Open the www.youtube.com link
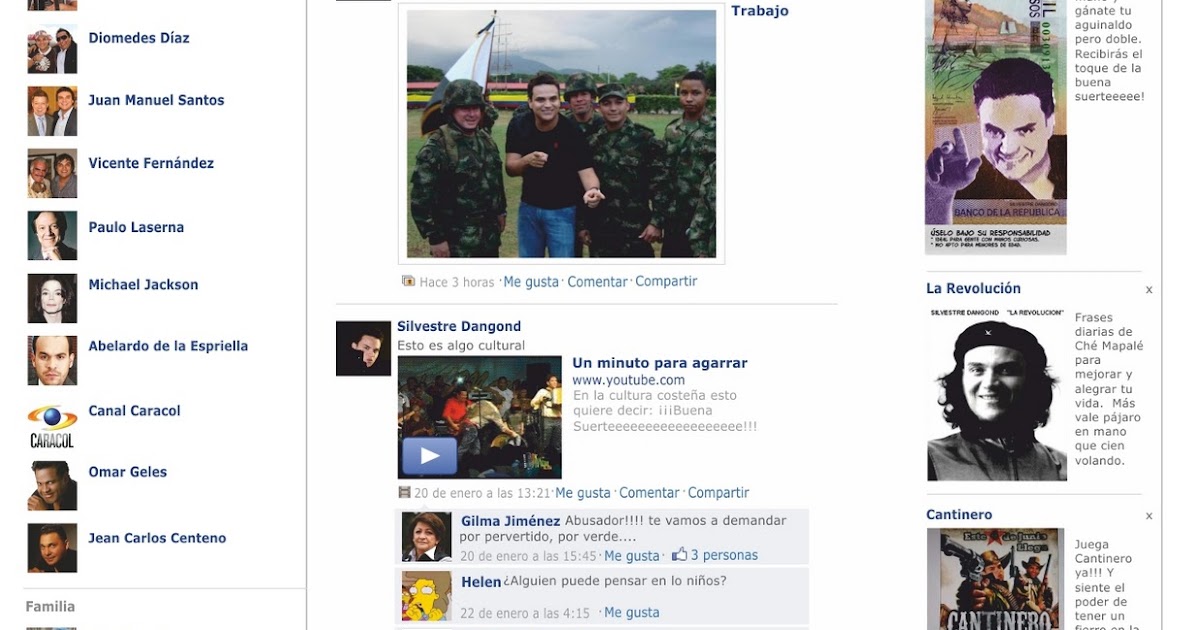Screen dimensions: 1200x630 pos(629,380)
